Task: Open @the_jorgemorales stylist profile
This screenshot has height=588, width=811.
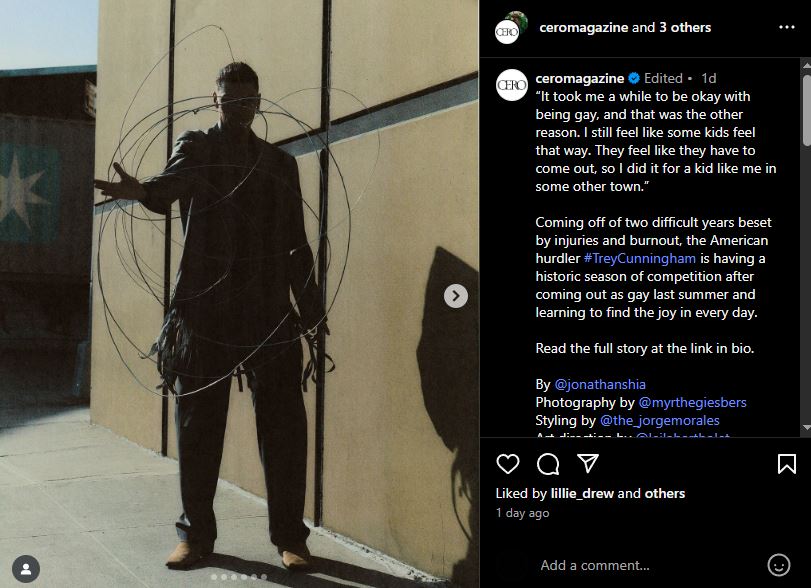Action: point(659,420)
